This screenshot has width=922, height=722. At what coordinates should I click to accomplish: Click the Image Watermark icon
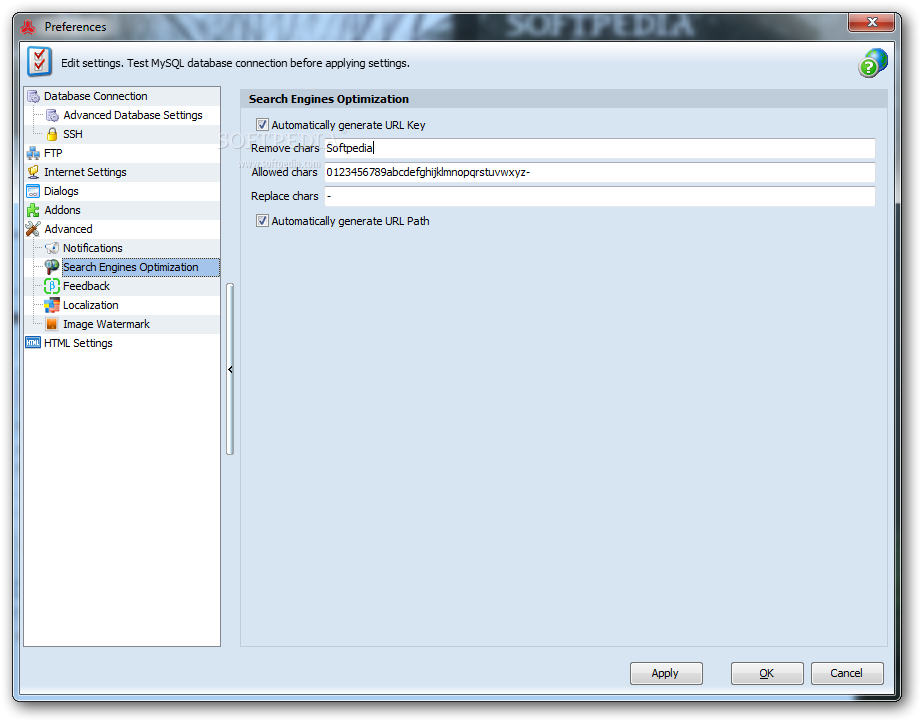[x=52, y=324]
